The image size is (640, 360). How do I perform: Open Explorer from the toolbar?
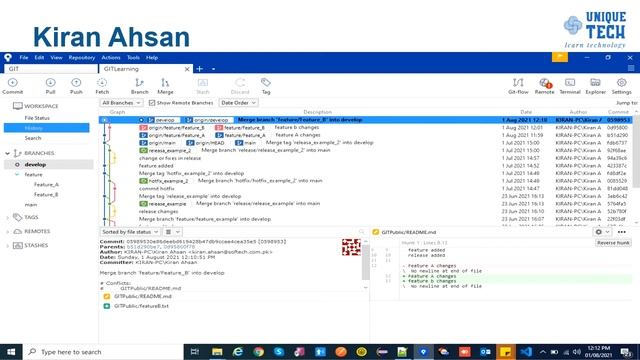[x=596, y=86]
